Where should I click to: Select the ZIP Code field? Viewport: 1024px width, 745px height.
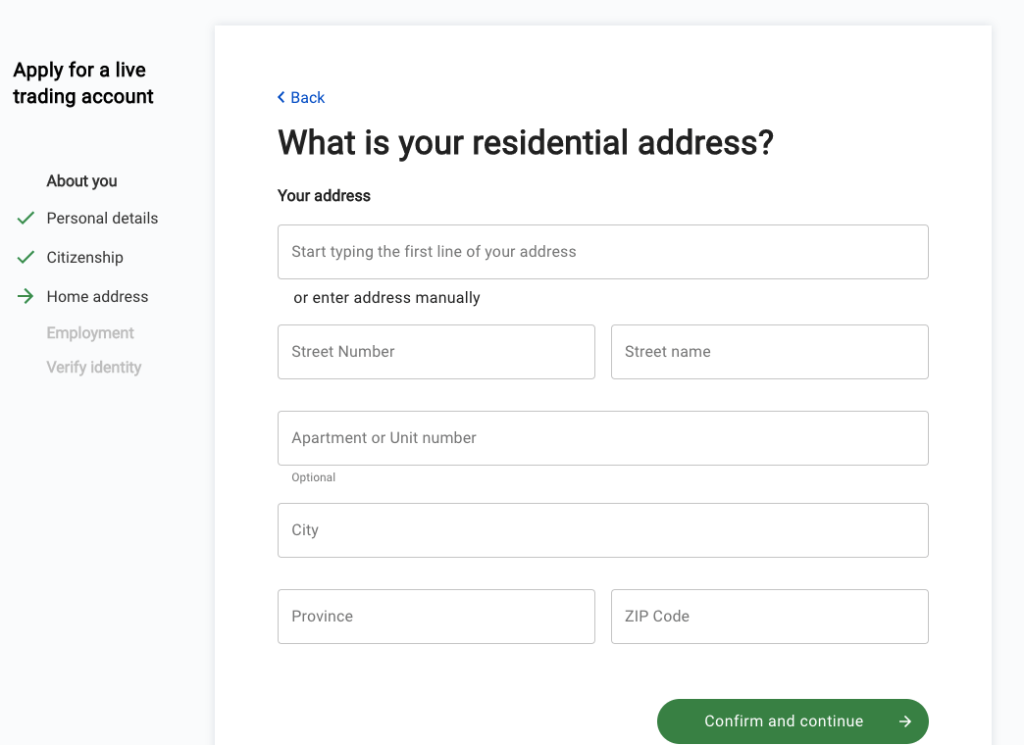(769, 616)
